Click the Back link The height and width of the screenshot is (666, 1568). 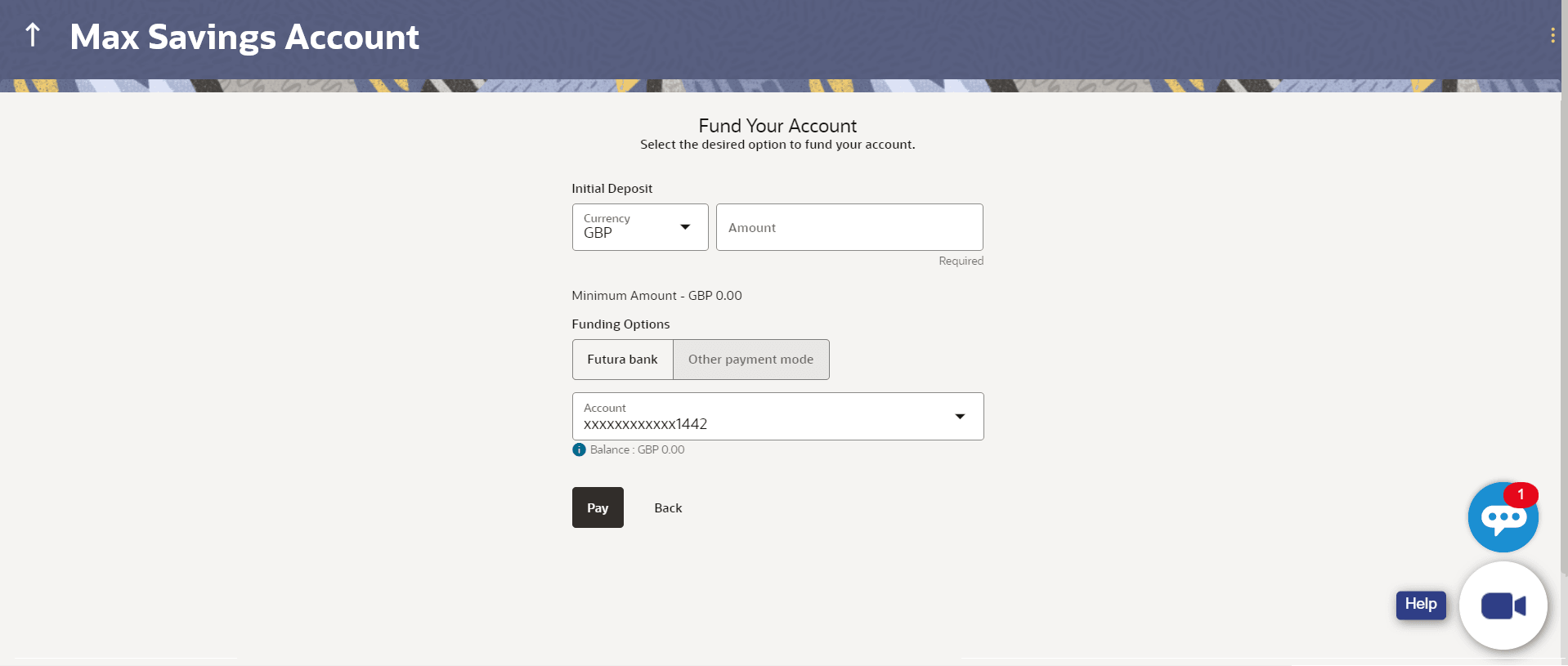[x=668, y=508]
